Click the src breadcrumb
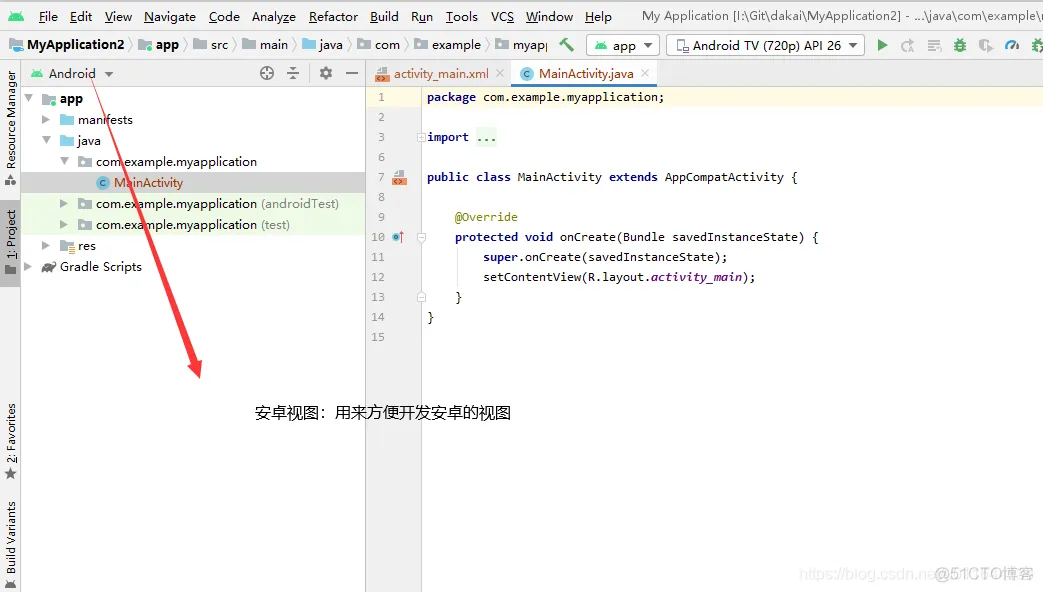 pos(211,45)
